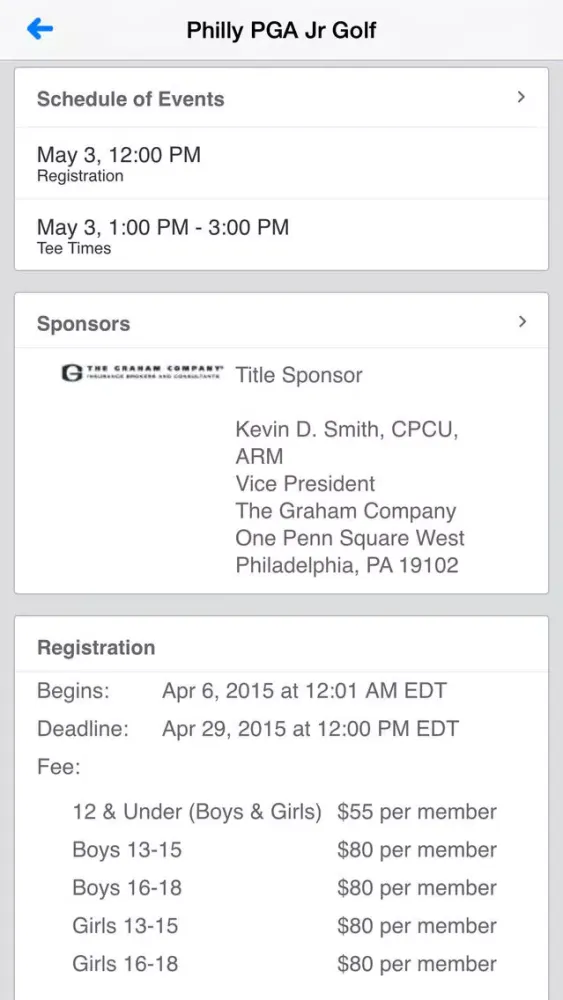Select the Girls 13-15 fee row

point(284,925)
